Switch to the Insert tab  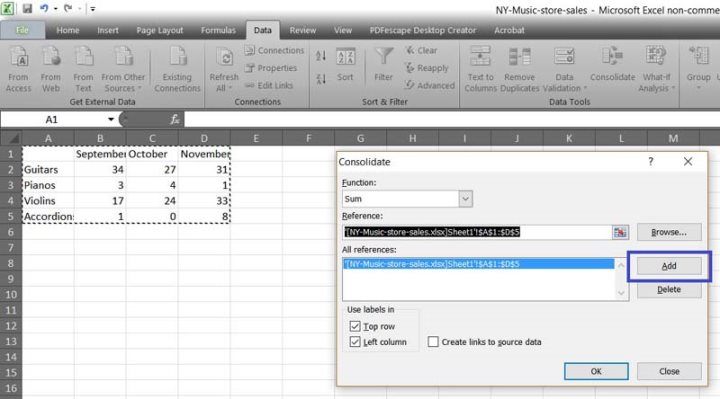108,30
